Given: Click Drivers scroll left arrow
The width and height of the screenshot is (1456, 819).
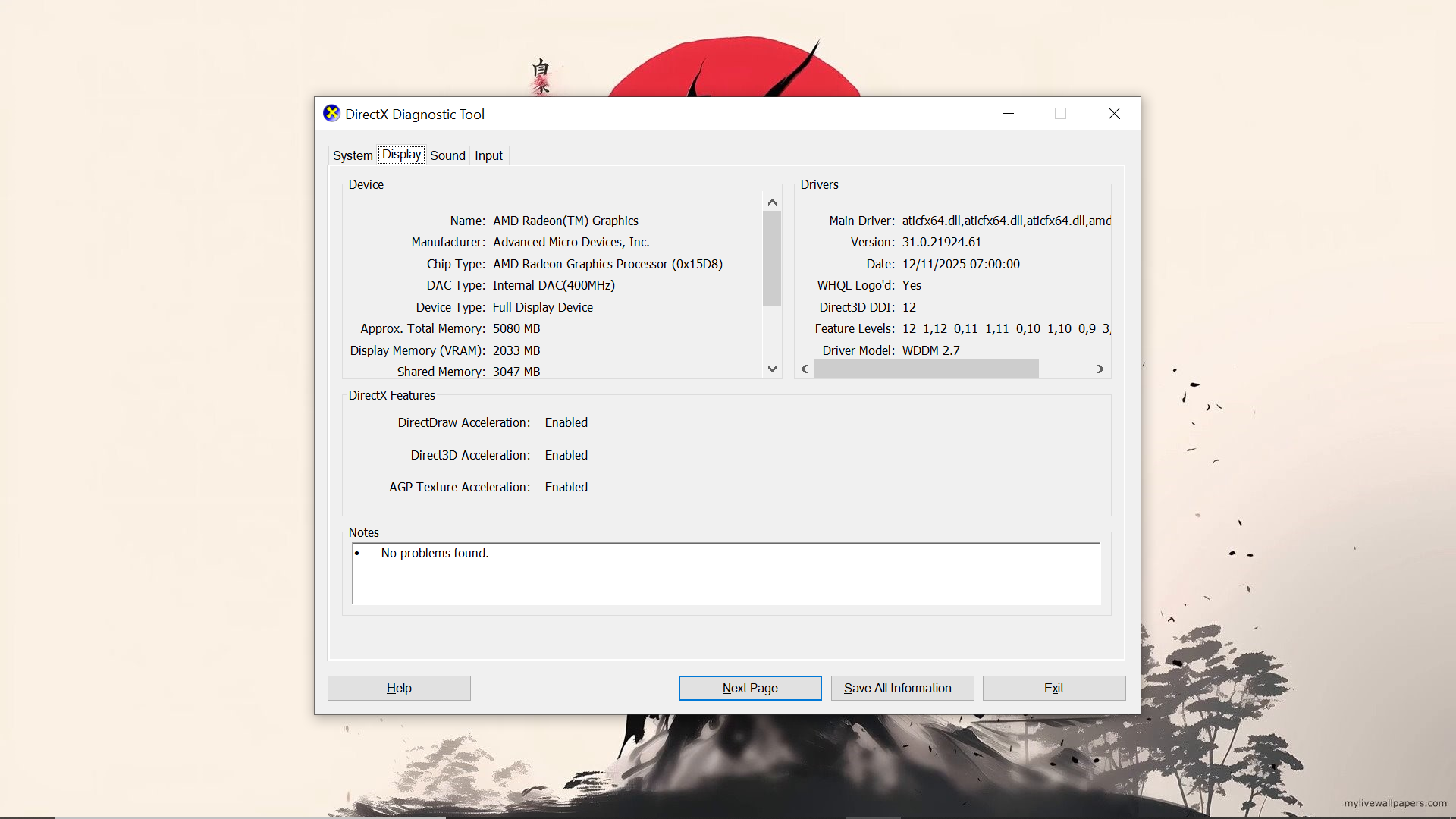Looking at the screenshot, I should click(805, 369).
